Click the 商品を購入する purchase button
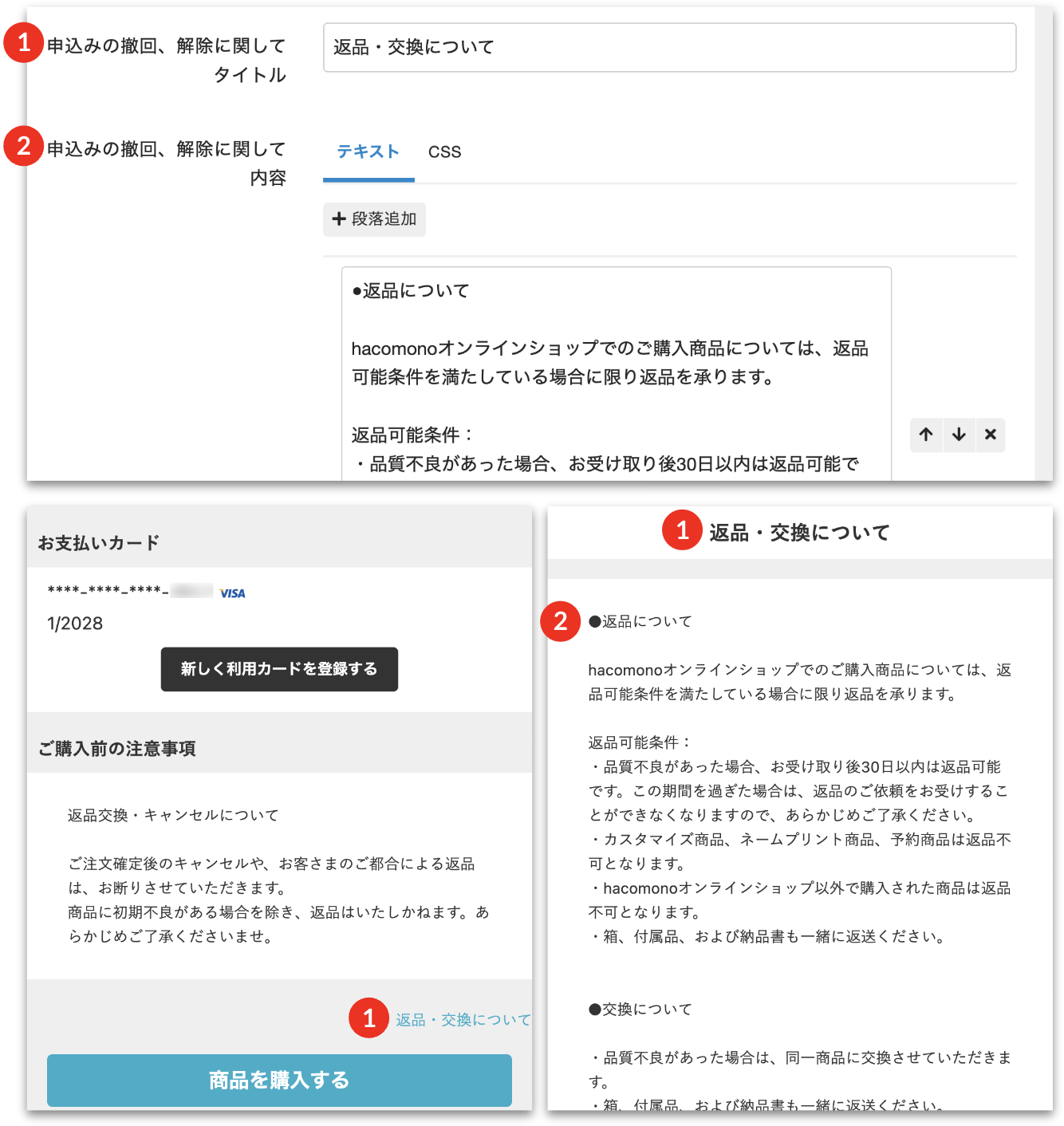Image resolution: width=1064 pixels, height=1126 pixels. click(x=279, y=1081)
